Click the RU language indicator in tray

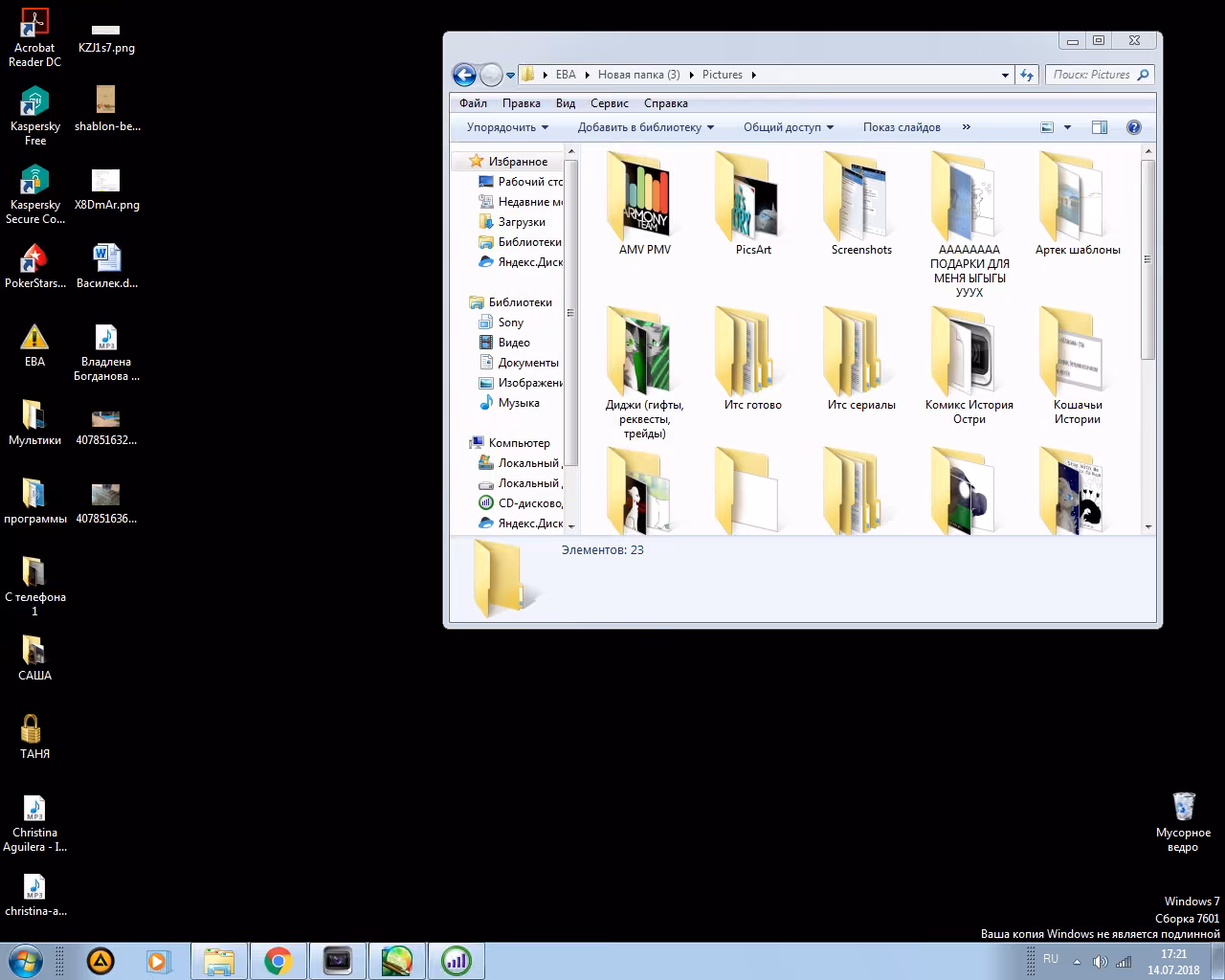point(1051,959)
